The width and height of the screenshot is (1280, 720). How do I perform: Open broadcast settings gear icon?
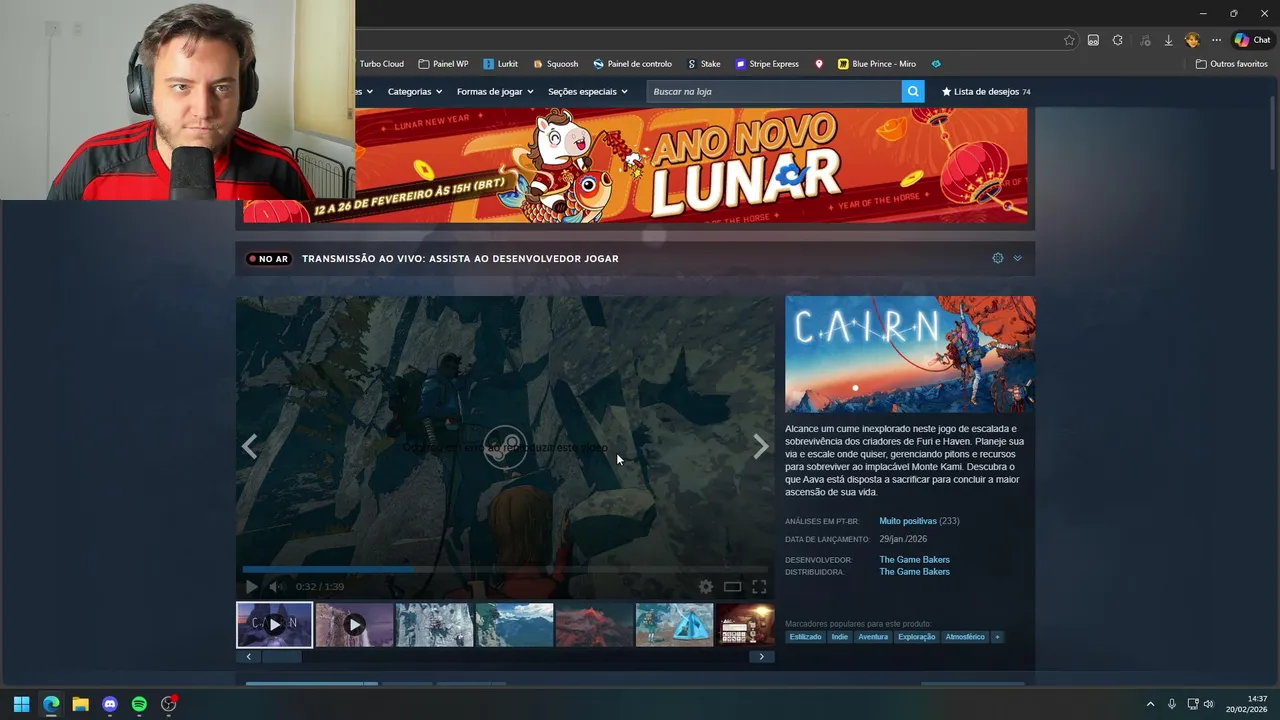tap(998, 258)
